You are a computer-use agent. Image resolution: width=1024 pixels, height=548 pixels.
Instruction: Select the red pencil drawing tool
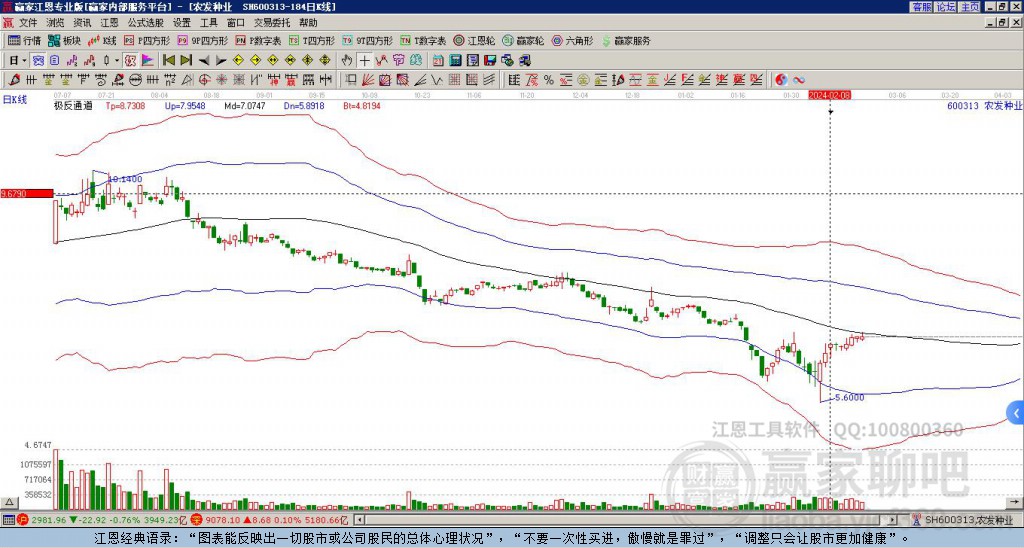[x=14, y=80]
